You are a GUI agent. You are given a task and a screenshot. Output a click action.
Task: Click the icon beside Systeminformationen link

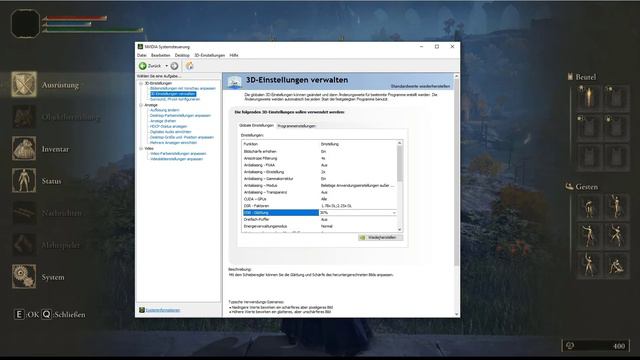point(142,310)
